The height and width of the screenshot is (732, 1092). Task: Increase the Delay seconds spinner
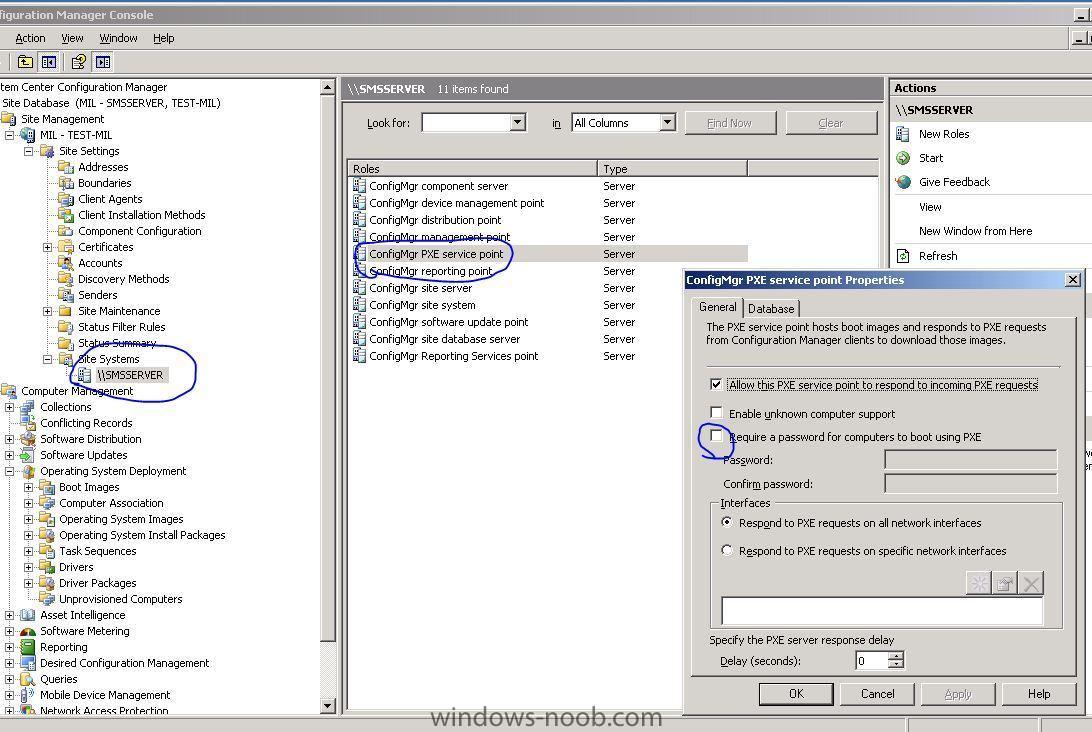[897, 656]
